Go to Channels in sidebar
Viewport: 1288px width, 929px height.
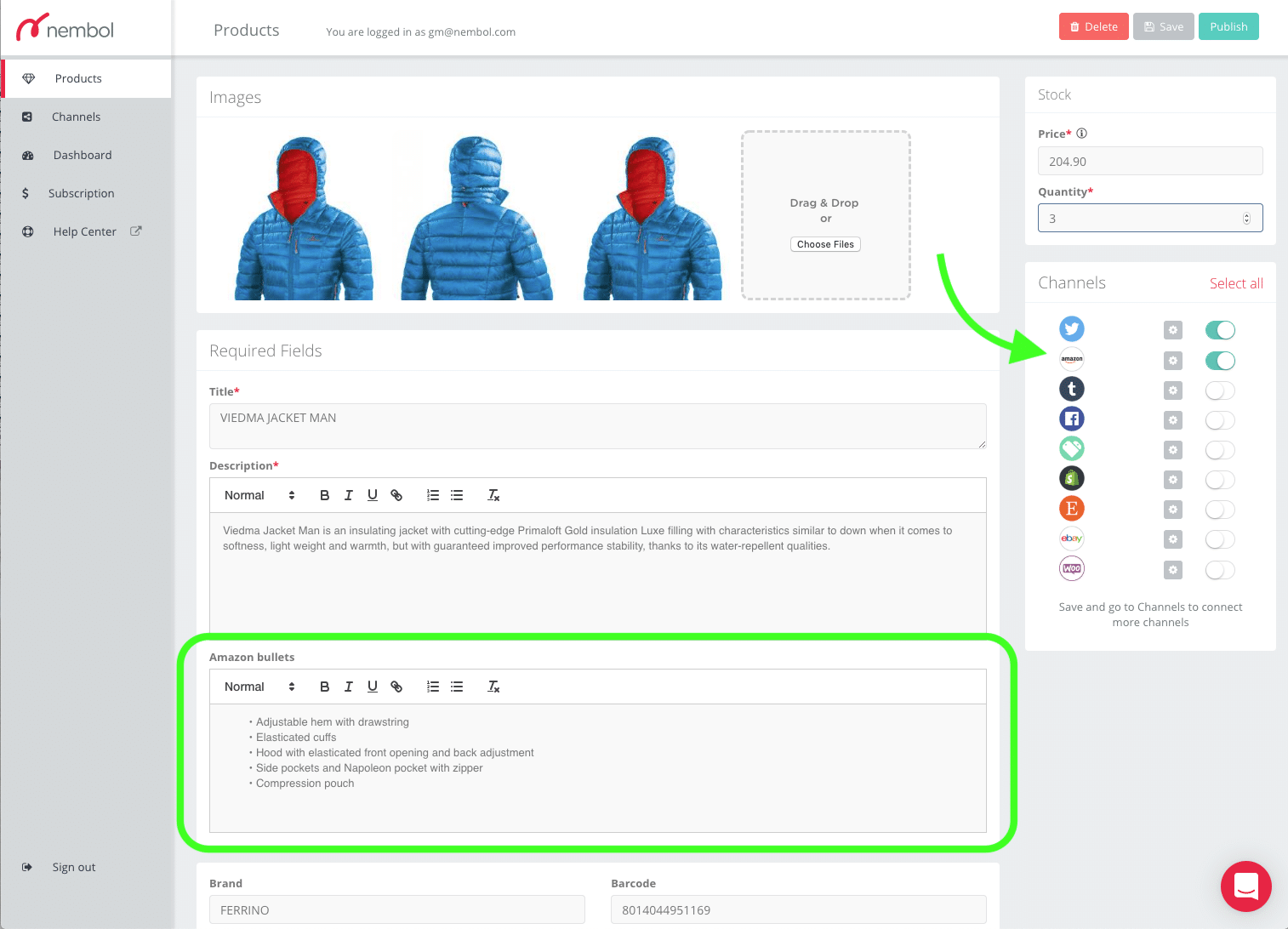[76, 117]
